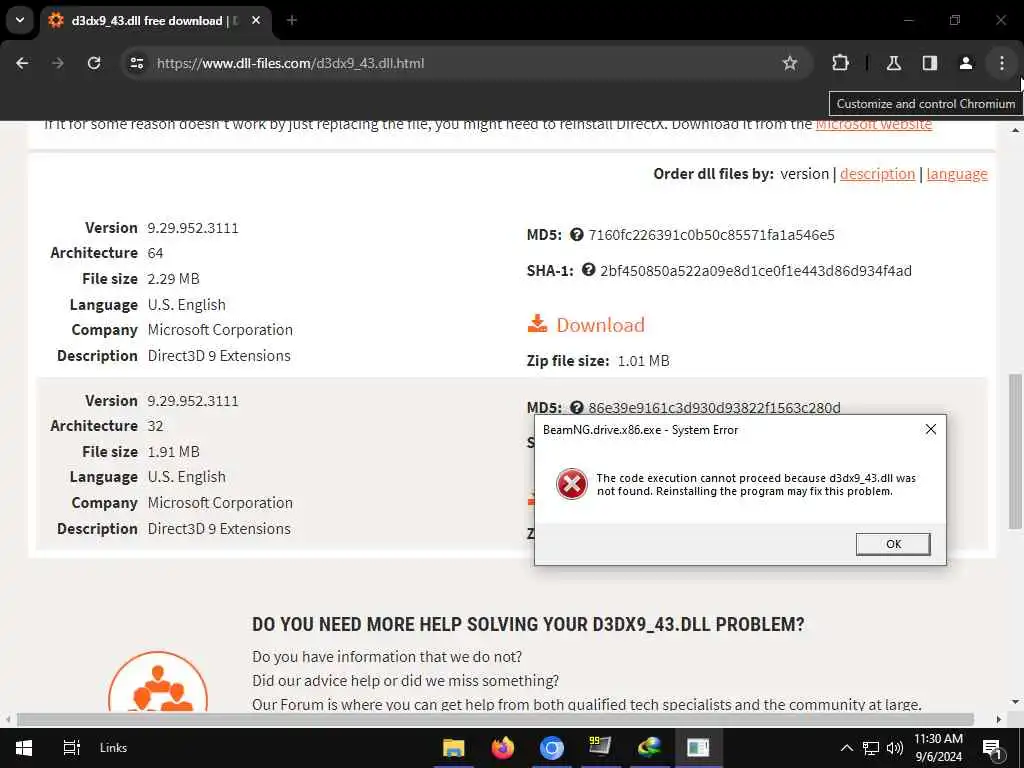Open the Chromium profile menu

[x=966, y=63]
